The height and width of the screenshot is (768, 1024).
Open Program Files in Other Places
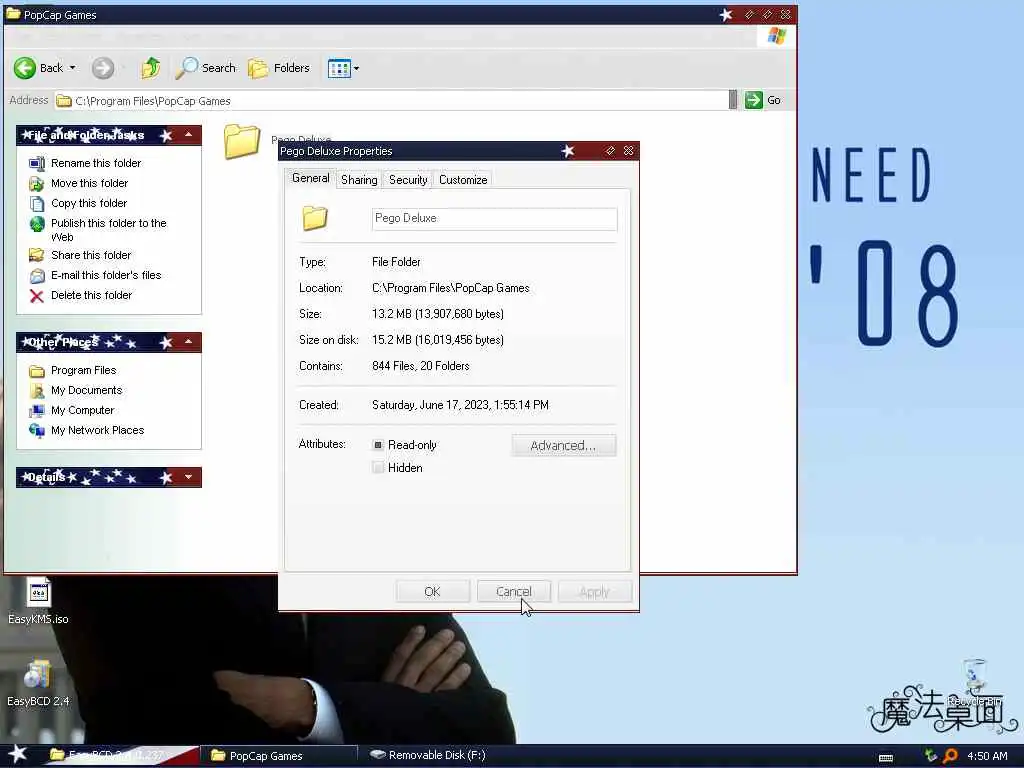[84, 370]
